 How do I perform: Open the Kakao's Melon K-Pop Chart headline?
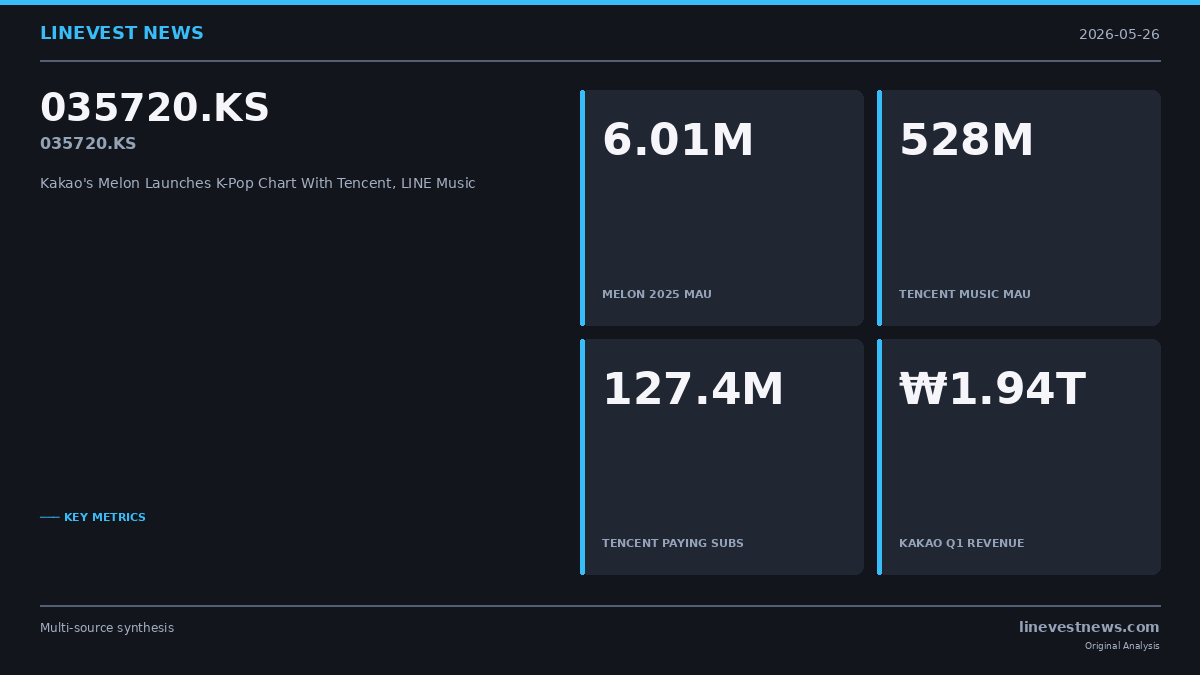(258, 184)
